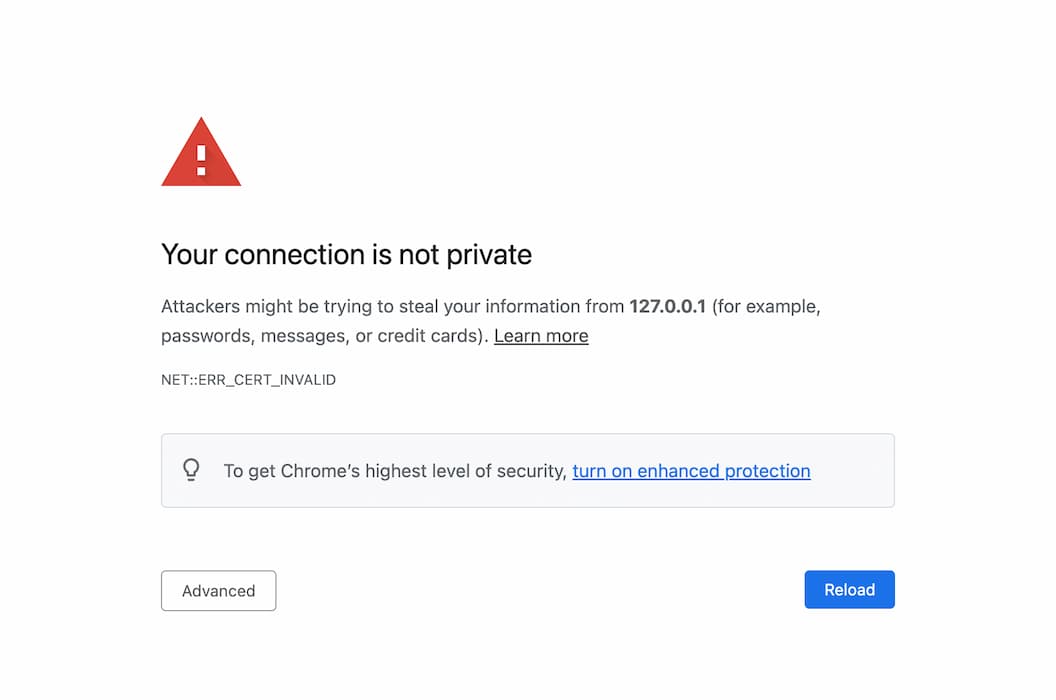The width and height of the screenshot is (1056, 700).
Task: Click the lightbulb tip icon
Action: coord(192,470)
